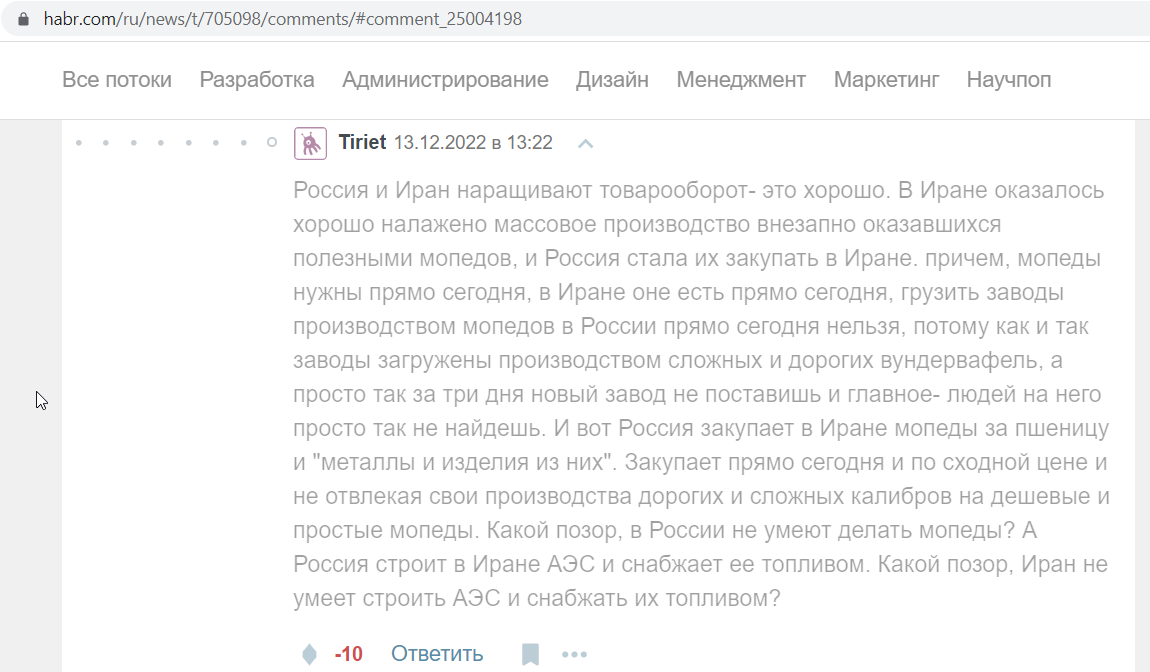Open the Маркетинг section
This screenshot has height=672, width=1150.
coord(886,79)
